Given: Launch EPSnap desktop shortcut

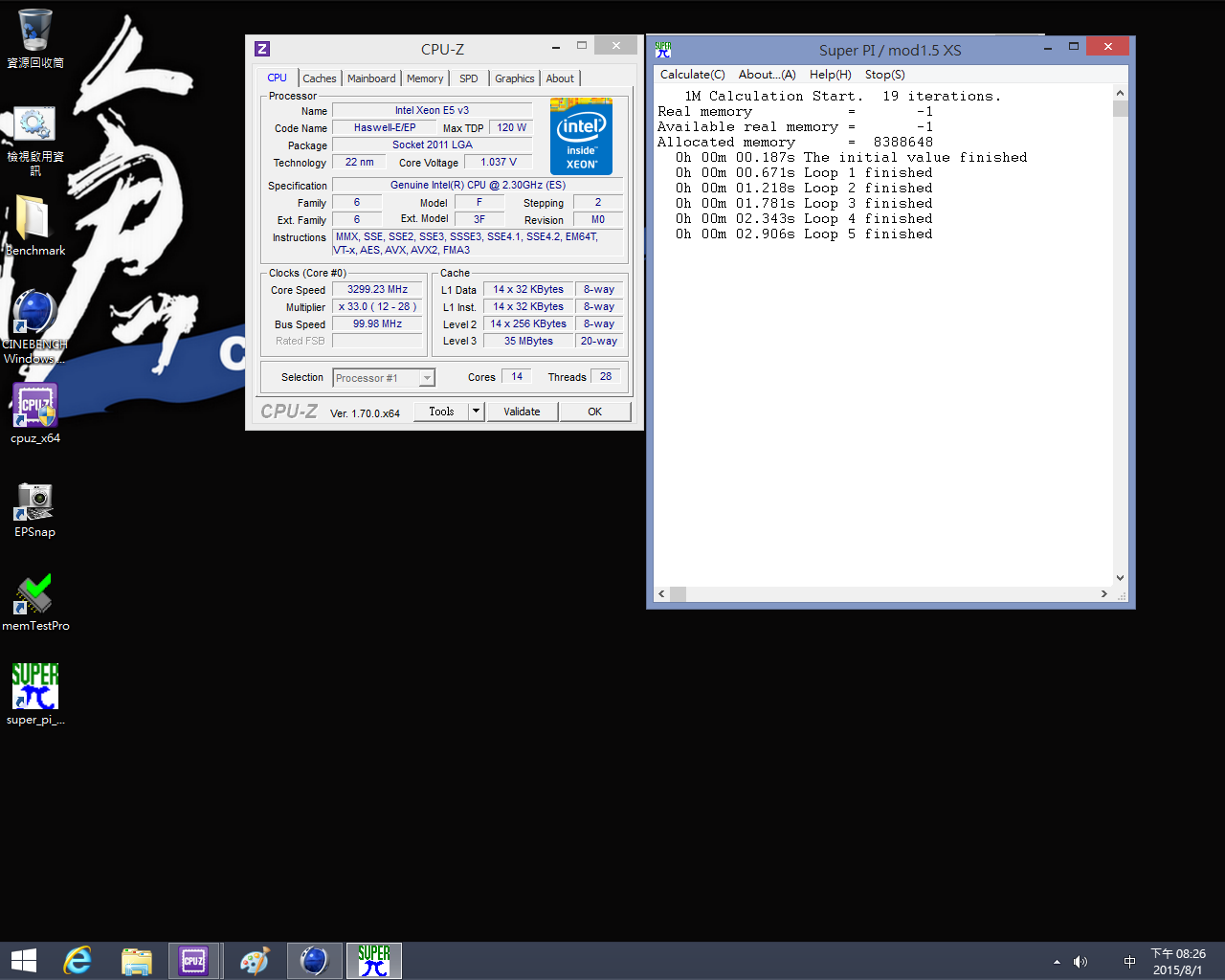Looking at the screenshot, I should (35, 508).
